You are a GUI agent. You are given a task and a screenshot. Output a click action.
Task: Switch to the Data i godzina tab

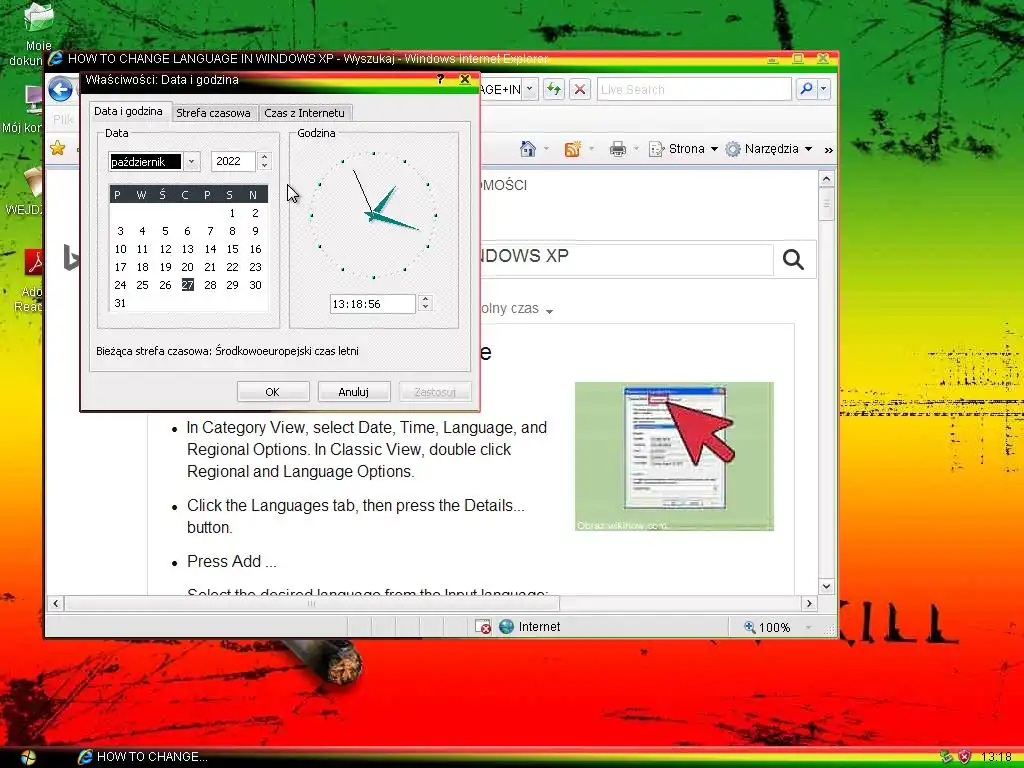(129, 111)
